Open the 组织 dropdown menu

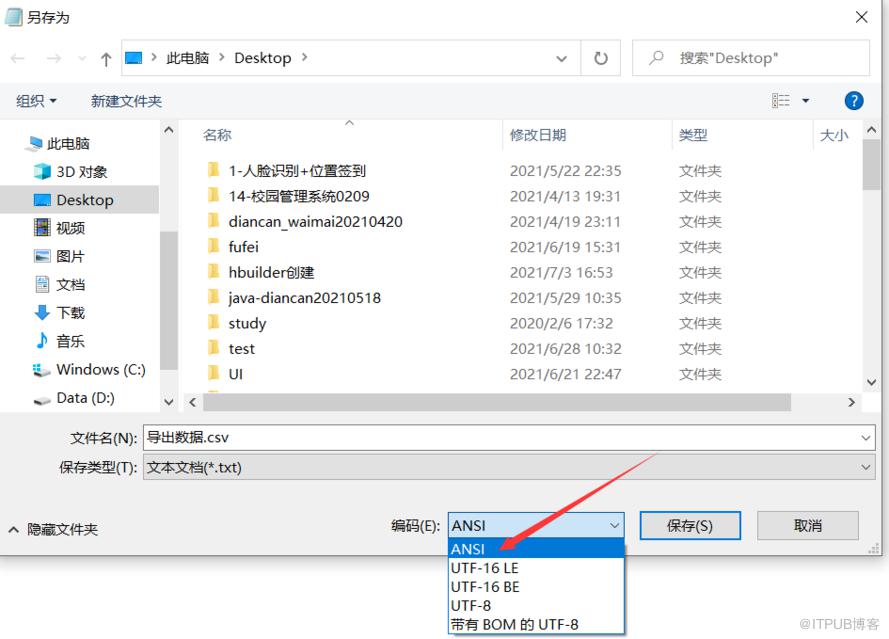36,101
